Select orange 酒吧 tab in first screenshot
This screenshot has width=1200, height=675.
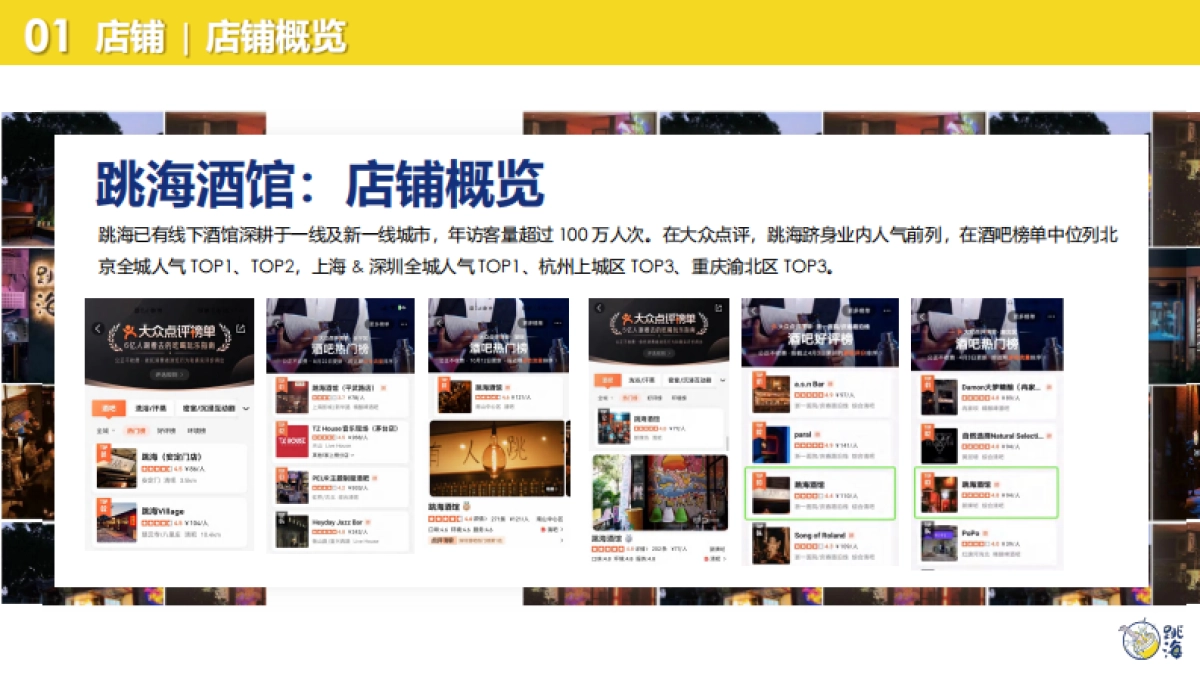[109, 408]
